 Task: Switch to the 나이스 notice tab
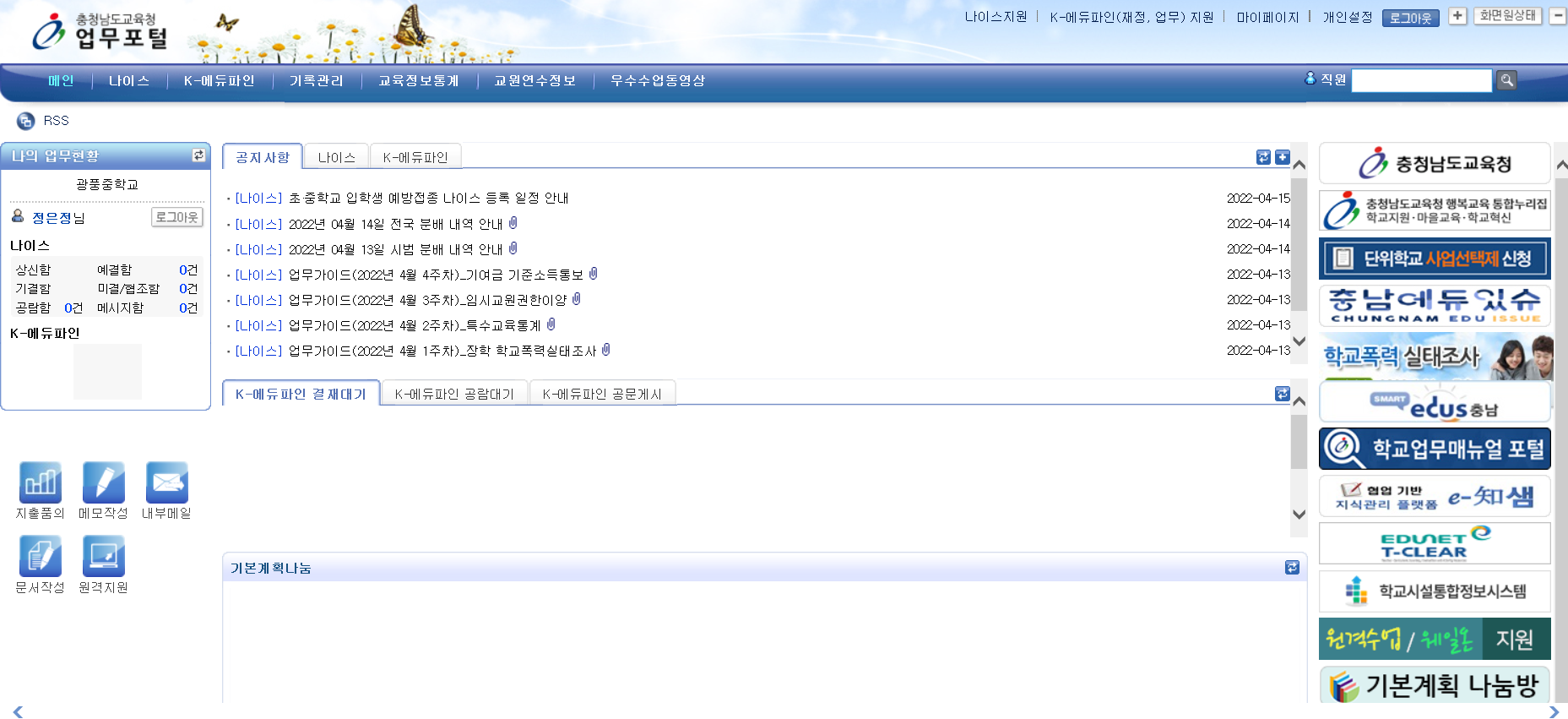[336, 157]
